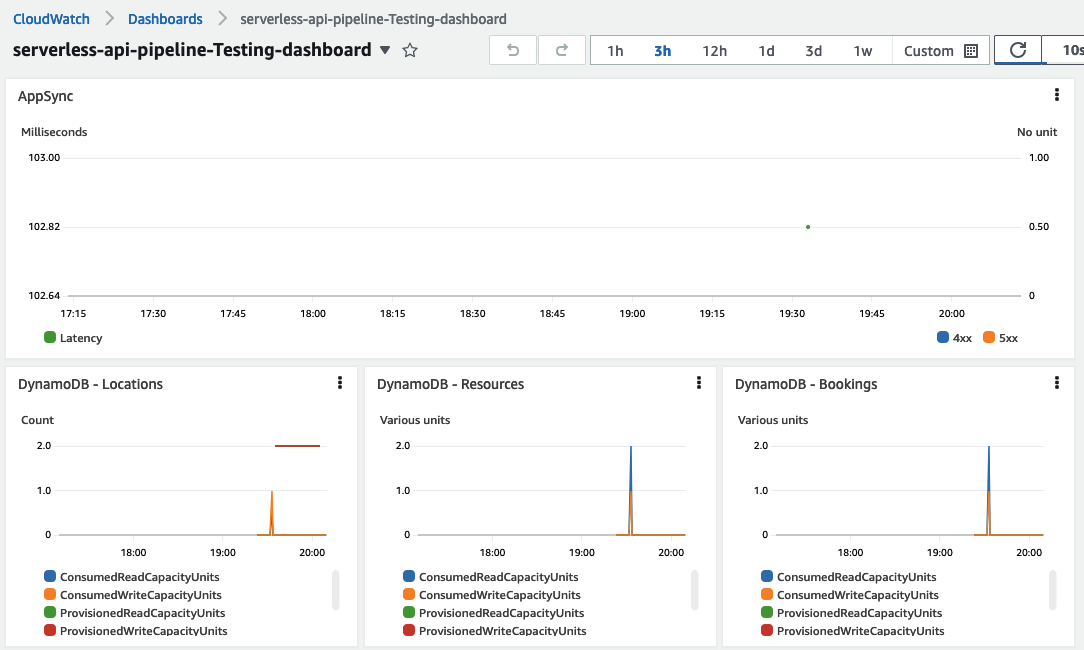Toggle ProvisionedWriteCapacityUnits in Bookings legend
1084x650 pixels.
(x=852, y=631)
